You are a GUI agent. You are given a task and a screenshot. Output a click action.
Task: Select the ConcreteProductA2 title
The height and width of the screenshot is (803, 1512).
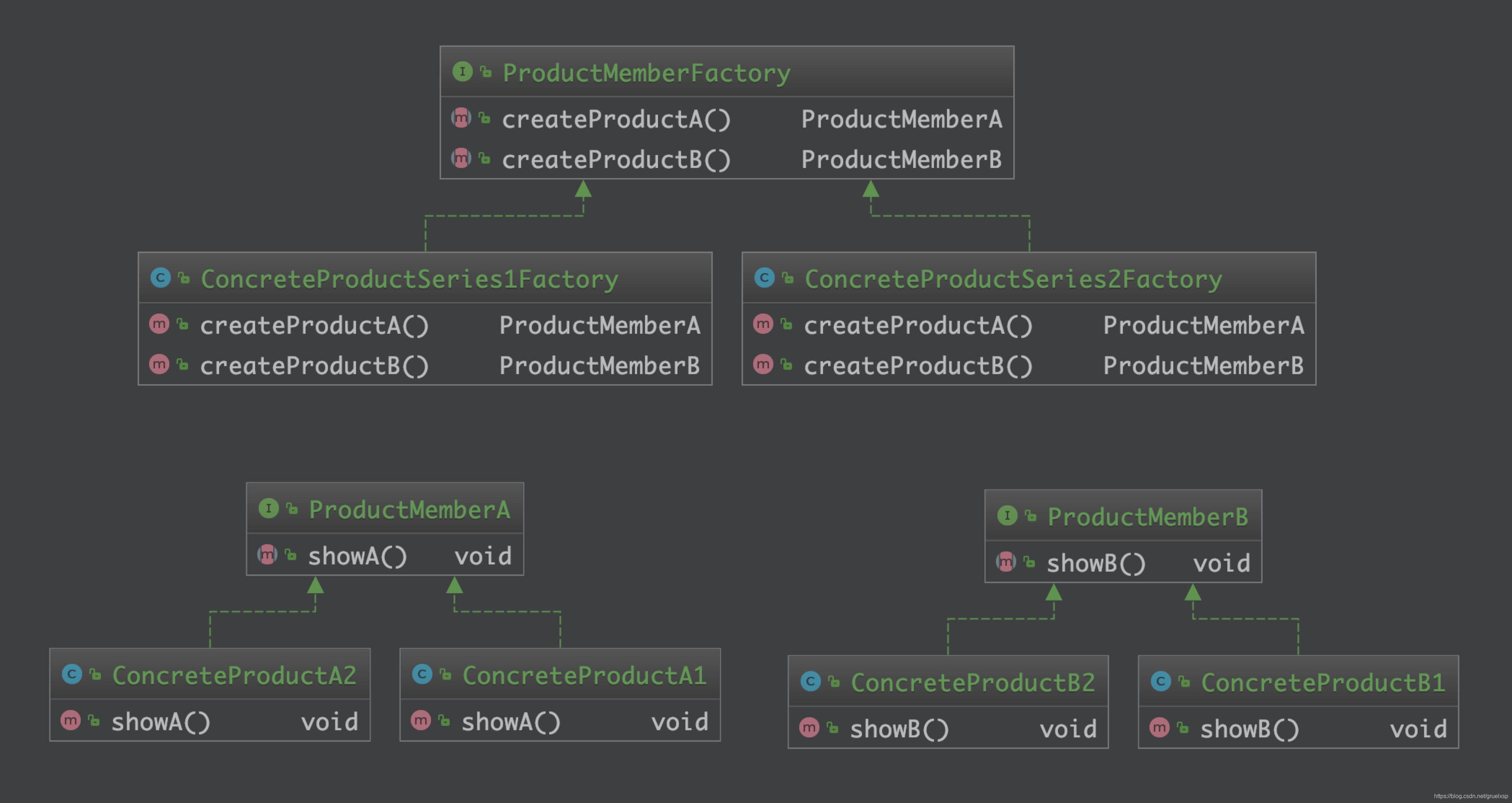tap(234, 676)
